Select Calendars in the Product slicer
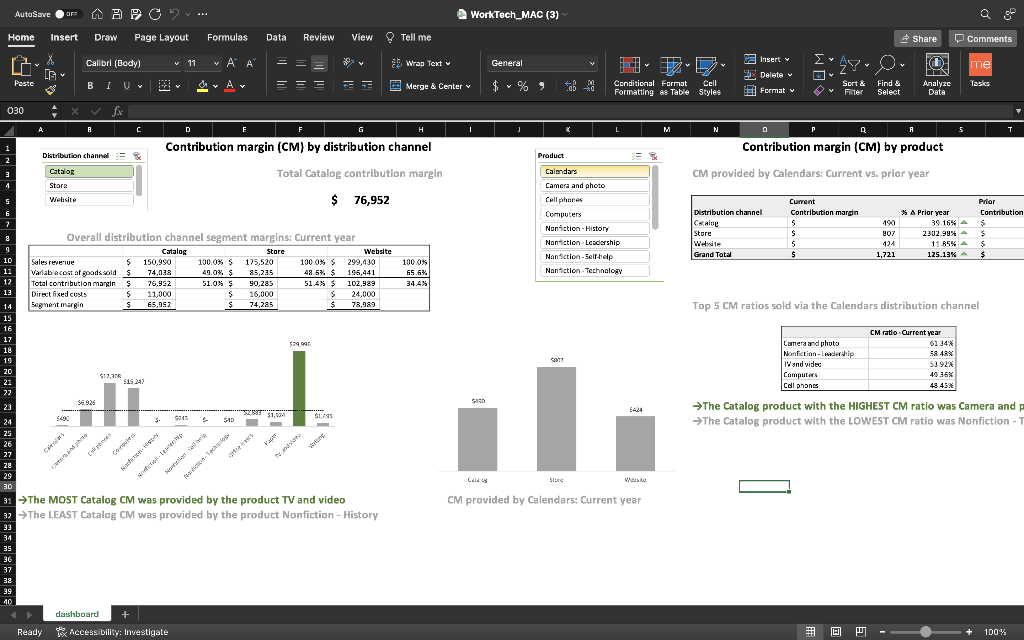The width and height of the screenshot is (1024, 640). [x=595, y=172]
